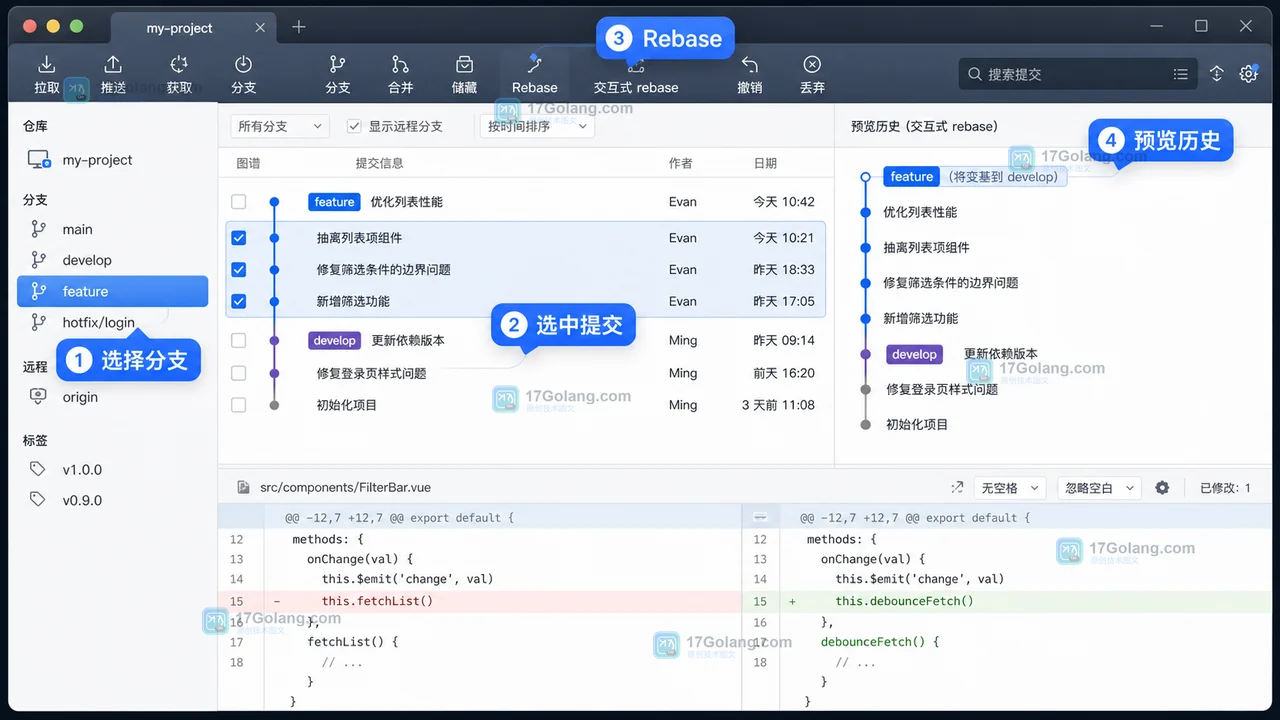The height and width of the screenshot is (720, 1280).
Task: Click the 推送 push toolbar icon
Action: (x=113, y=64)
